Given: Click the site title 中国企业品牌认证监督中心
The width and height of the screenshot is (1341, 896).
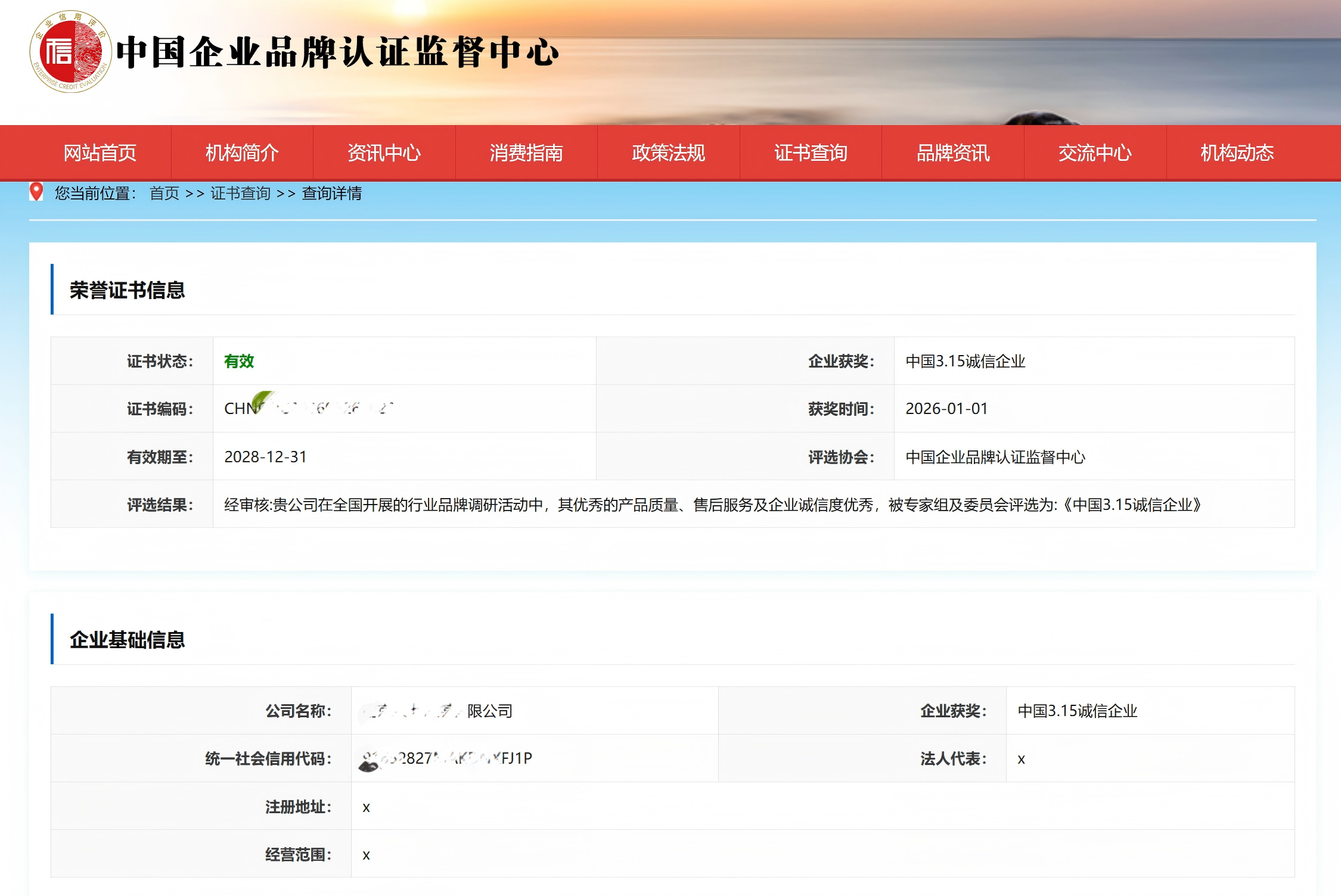Looking at the screenshot, I should (x=337, y=52).
